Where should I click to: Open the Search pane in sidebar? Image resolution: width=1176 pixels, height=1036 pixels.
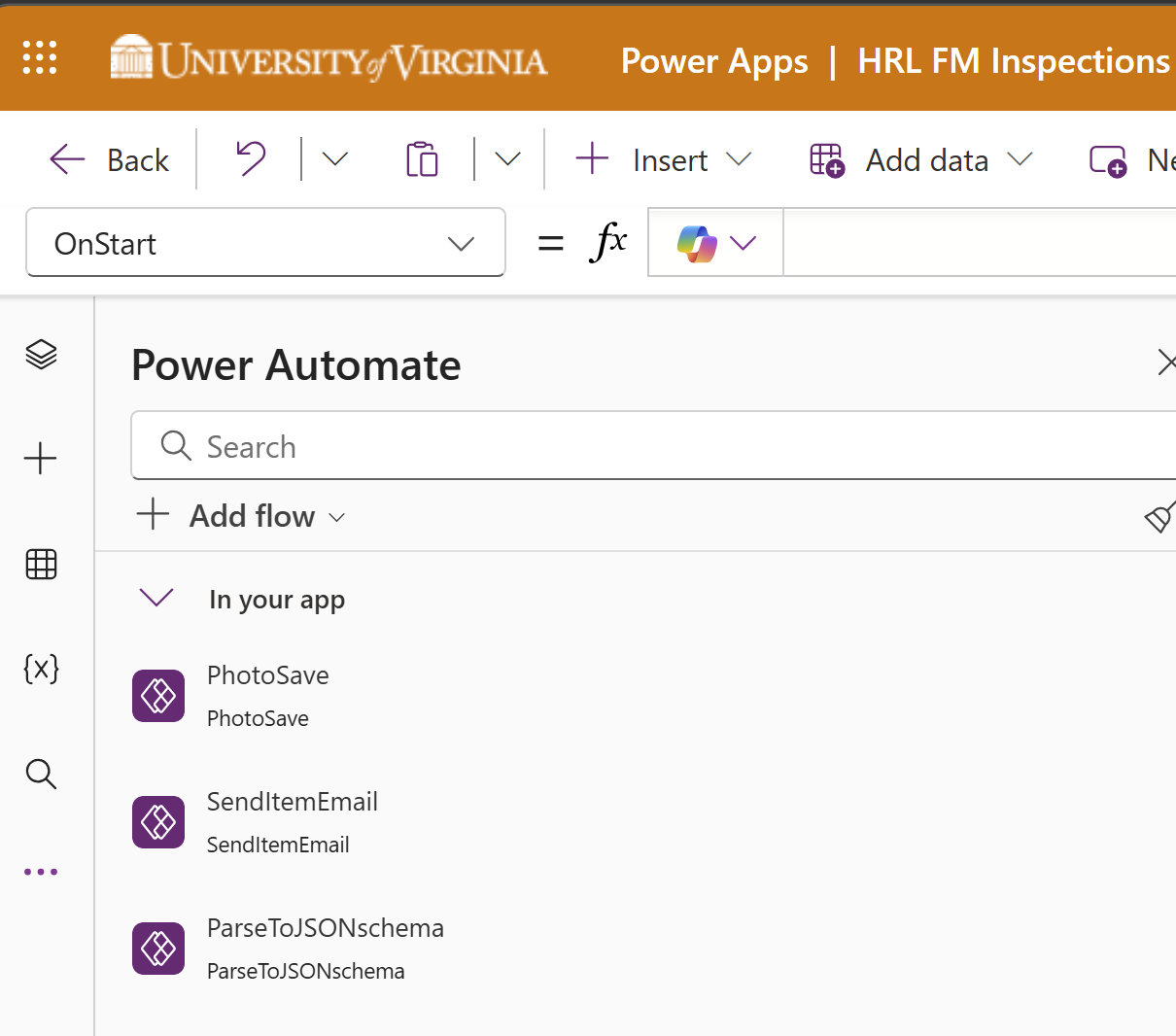[41, 774]
